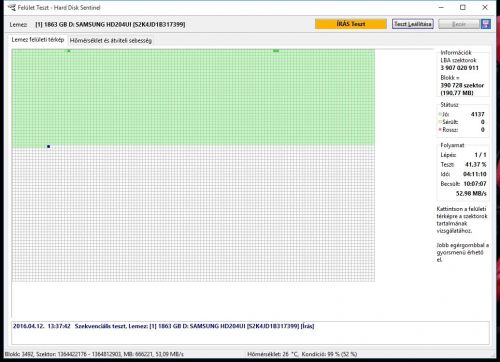The image size is (500, 362).
Task: Switch to Lemez felületi térkép tab
Action: click(x=38, y=40)
